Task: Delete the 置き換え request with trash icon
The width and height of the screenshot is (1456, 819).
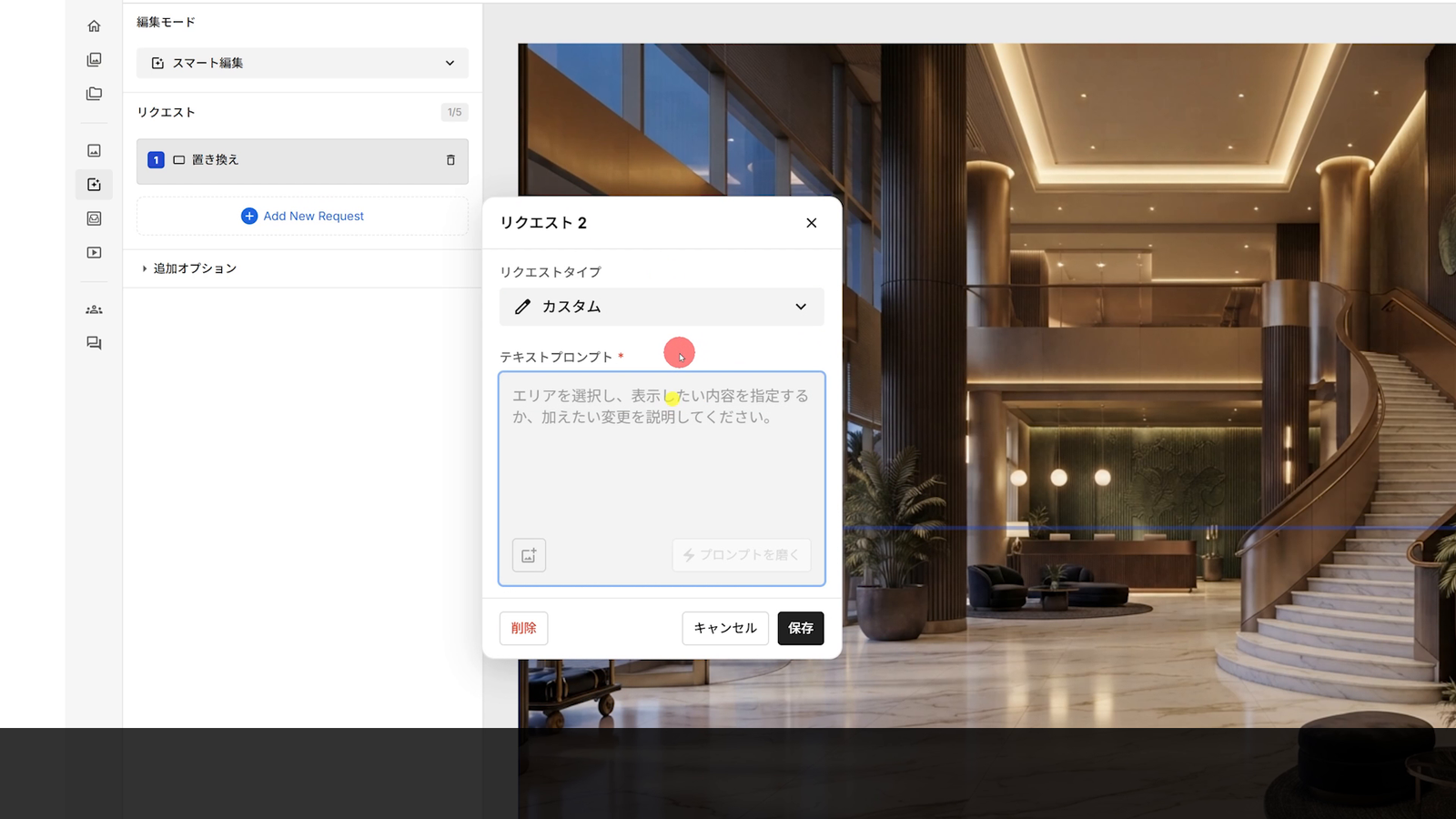Action: point(450,160)
